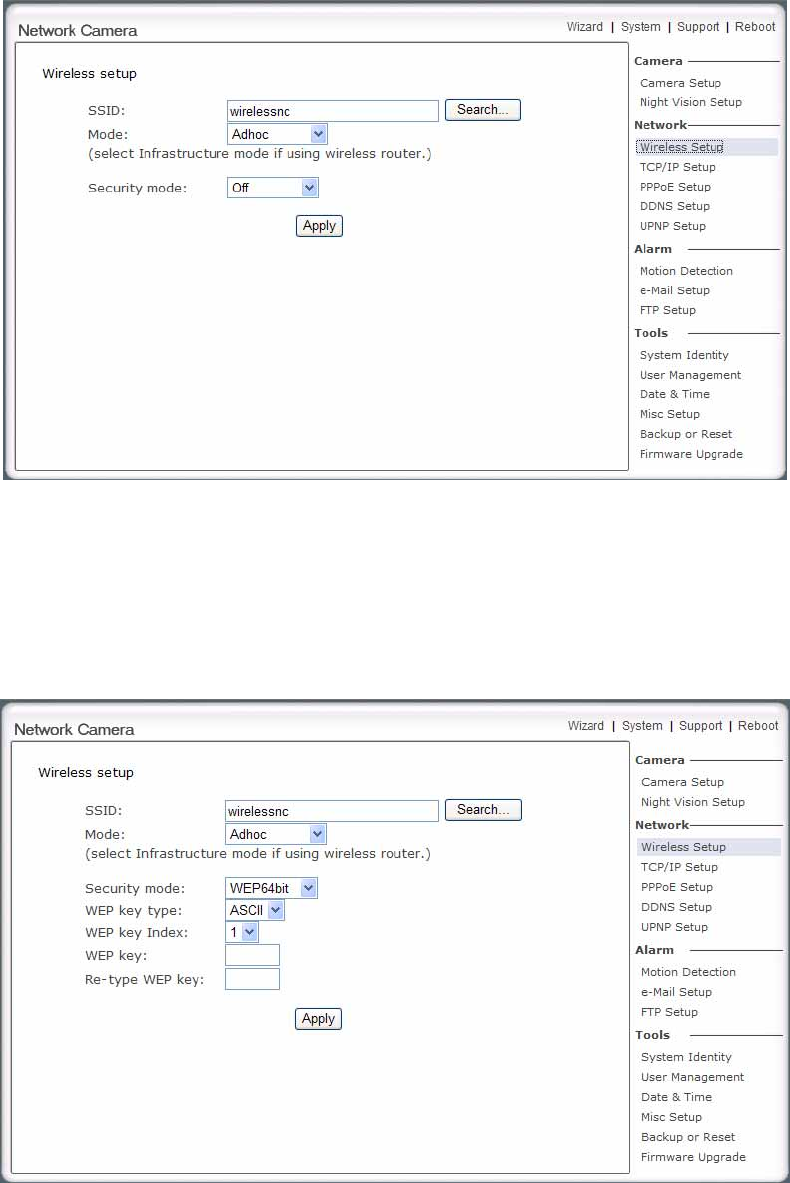Open UPNP Setup in lower sidebar
Viewport: 790px width, 1183px height.
point(675,927)
